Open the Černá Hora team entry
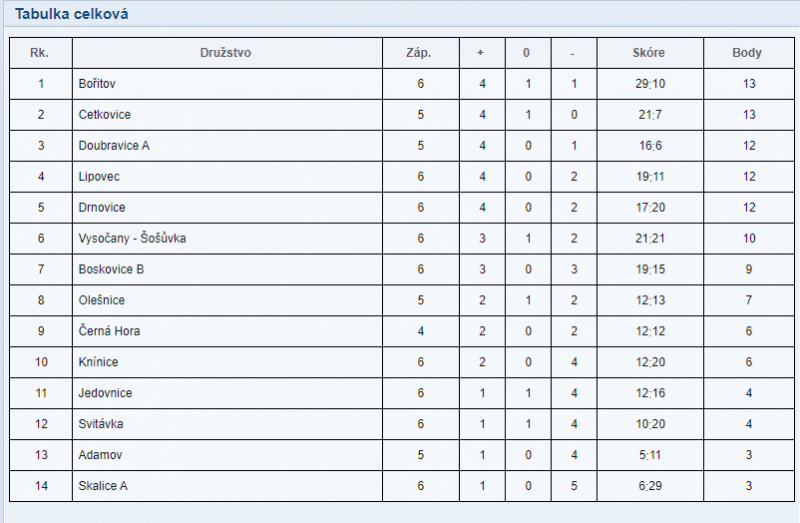The image size is (800, 523). 109,331
